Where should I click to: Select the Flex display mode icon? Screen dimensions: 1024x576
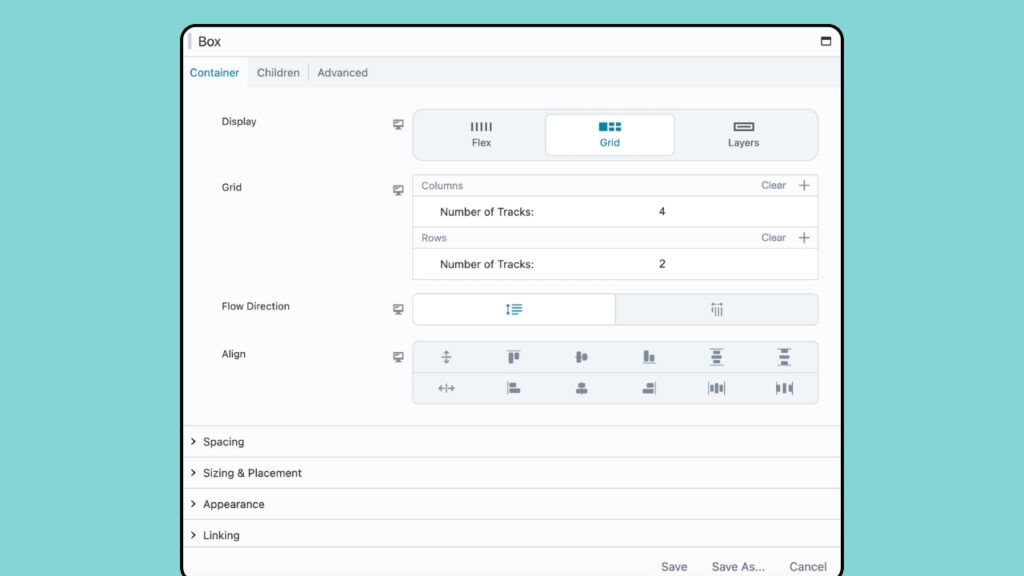(481, 134)
